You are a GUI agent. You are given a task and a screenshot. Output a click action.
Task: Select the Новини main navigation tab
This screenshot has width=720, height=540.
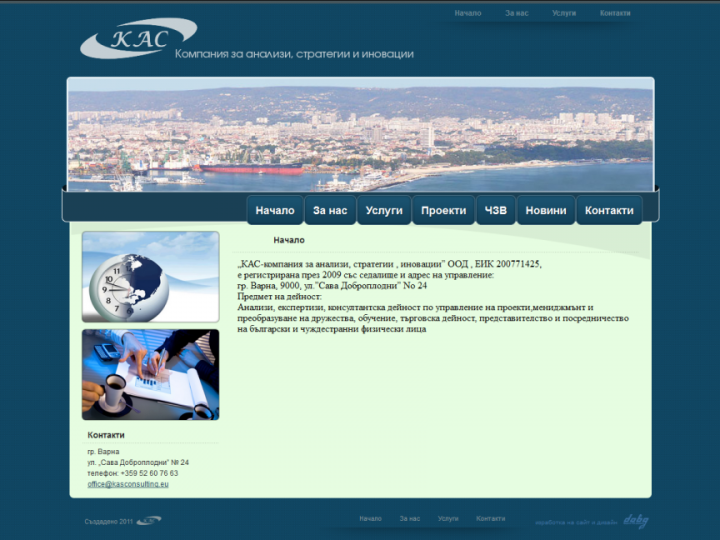click(546, 210)
